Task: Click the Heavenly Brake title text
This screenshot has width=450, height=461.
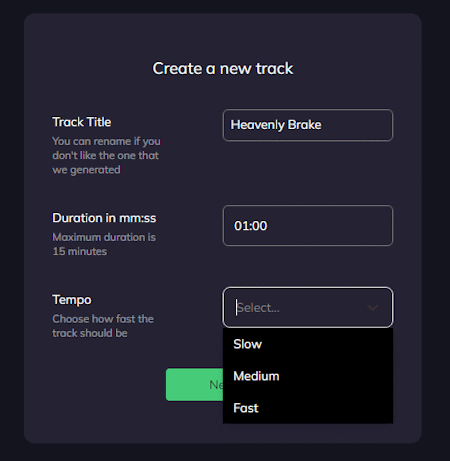Action: [x=276, y=125]
